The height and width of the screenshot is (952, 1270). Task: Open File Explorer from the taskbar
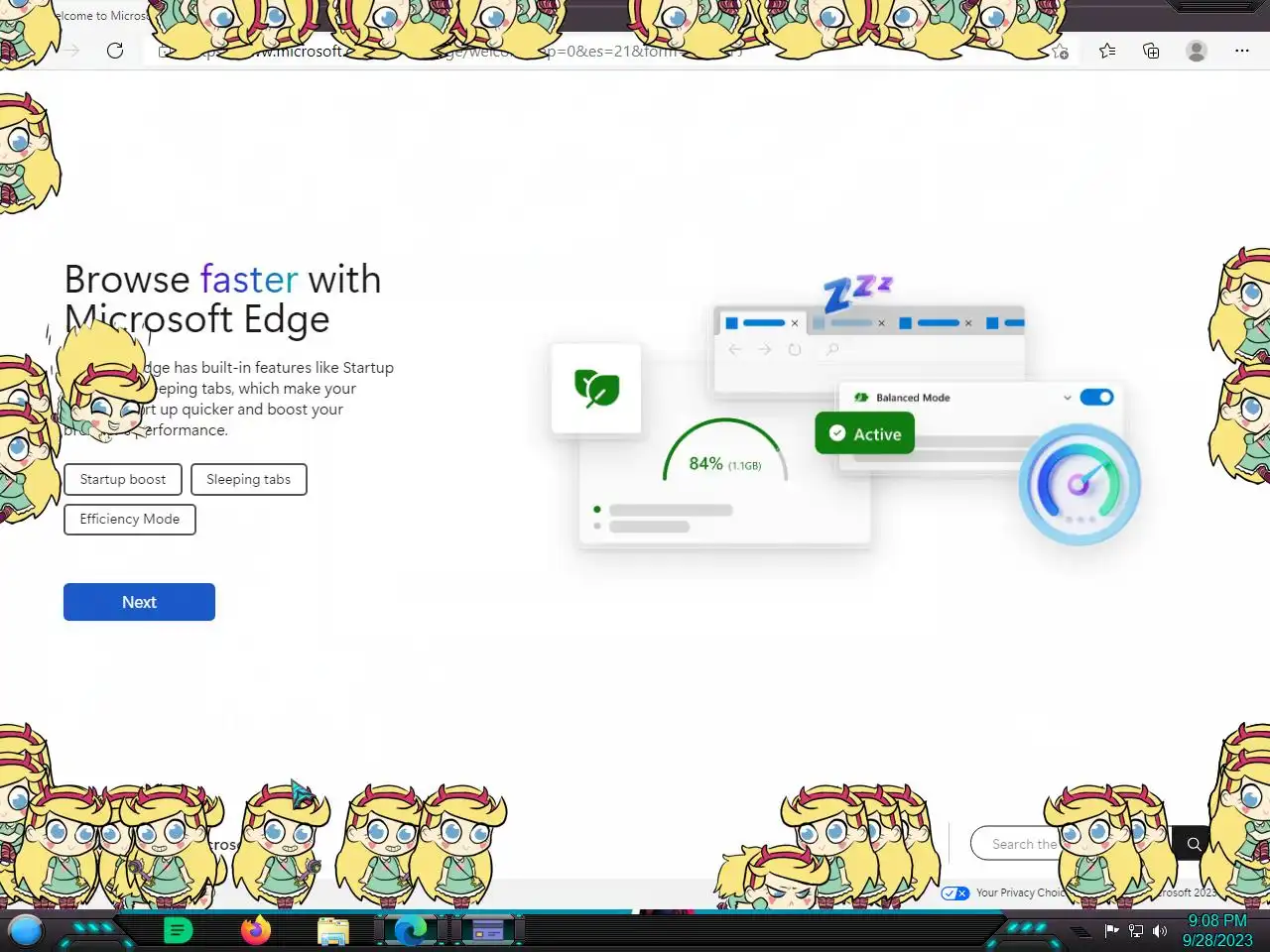(333, 930)
